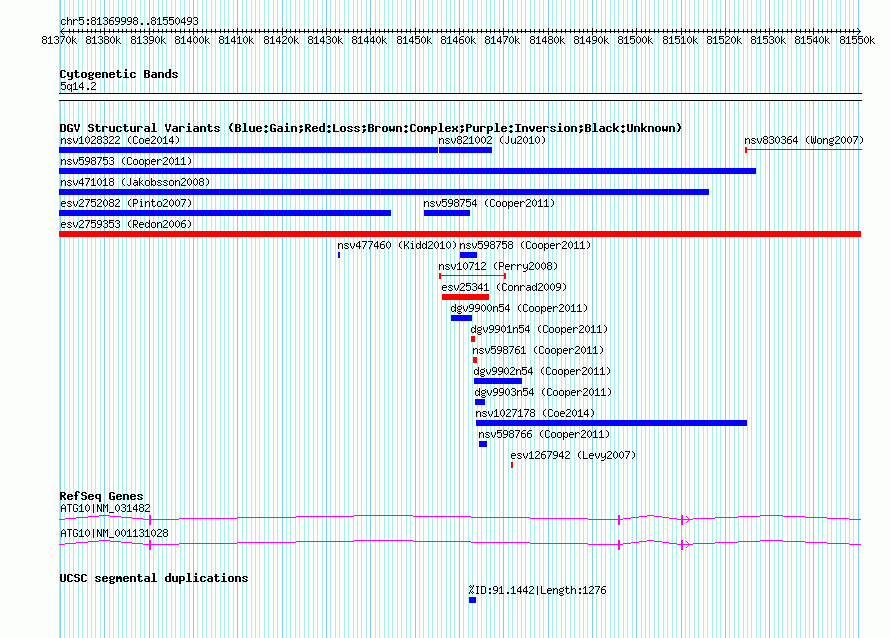The width and height of the screenshot is (890, 638).
Task: Select the blue dgv9902n54 gain bar
Action: click(498, 381)
